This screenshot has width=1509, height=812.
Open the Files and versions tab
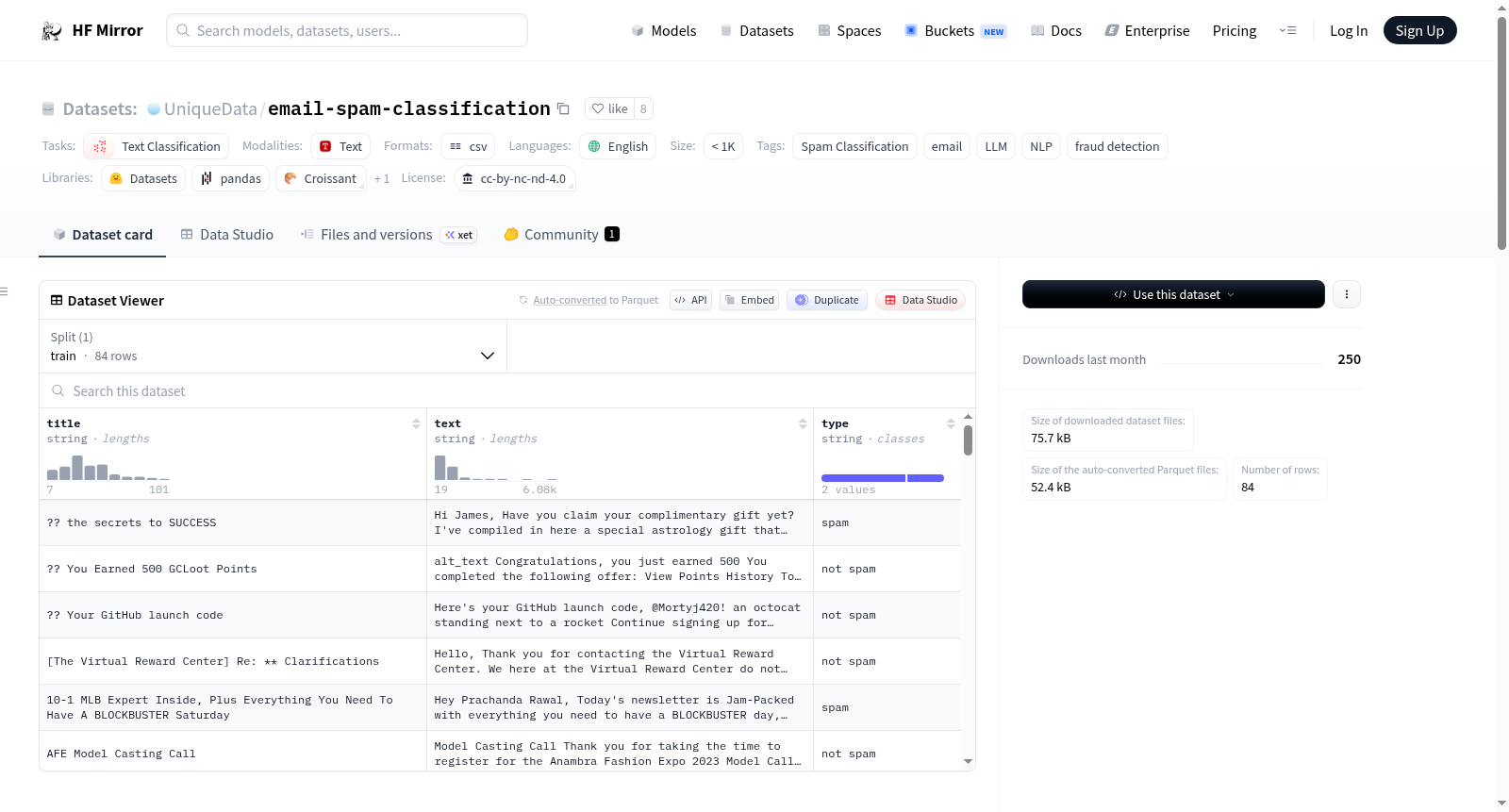pos(389,235)
